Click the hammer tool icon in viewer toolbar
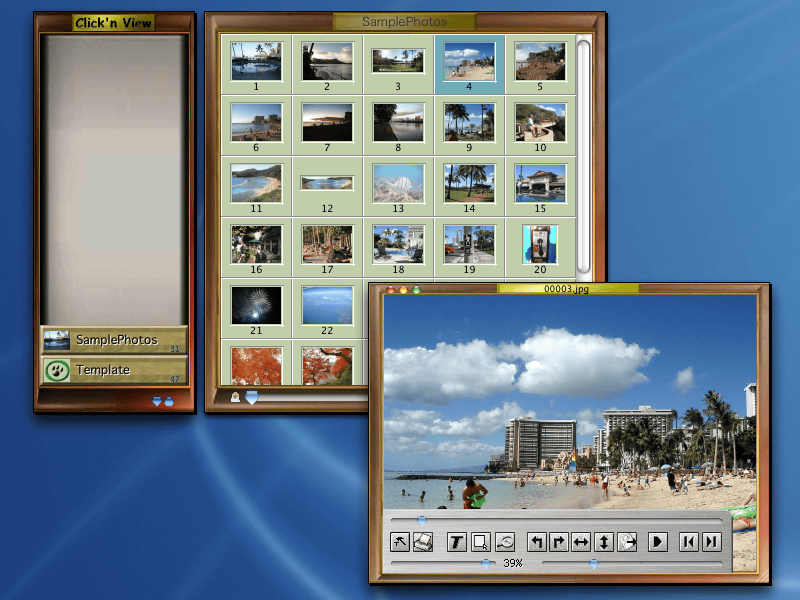This screenshot has height=600, width=800. coord(399,542)
